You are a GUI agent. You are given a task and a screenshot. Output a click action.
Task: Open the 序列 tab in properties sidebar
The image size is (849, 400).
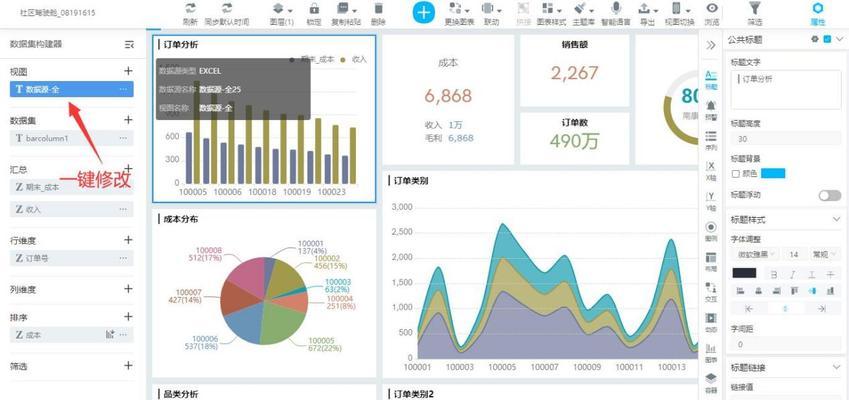711,140
